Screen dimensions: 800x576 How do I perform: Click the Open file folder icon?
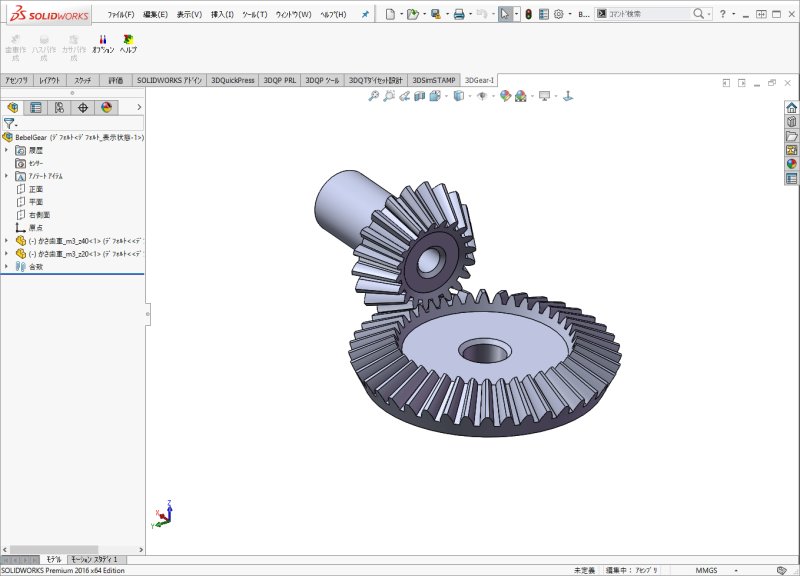click(412, 14)
